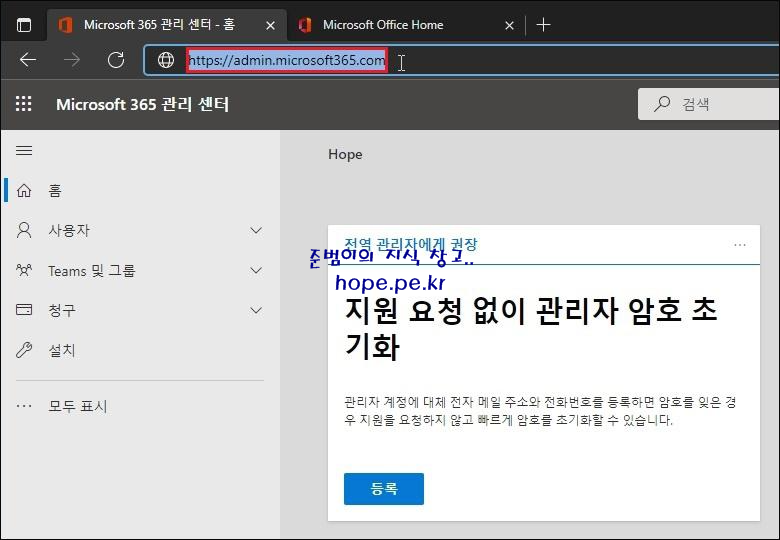Collapse navigation with the hamburger icon
780x540 pixels.
pyautogui.click(x=24, y=150)
